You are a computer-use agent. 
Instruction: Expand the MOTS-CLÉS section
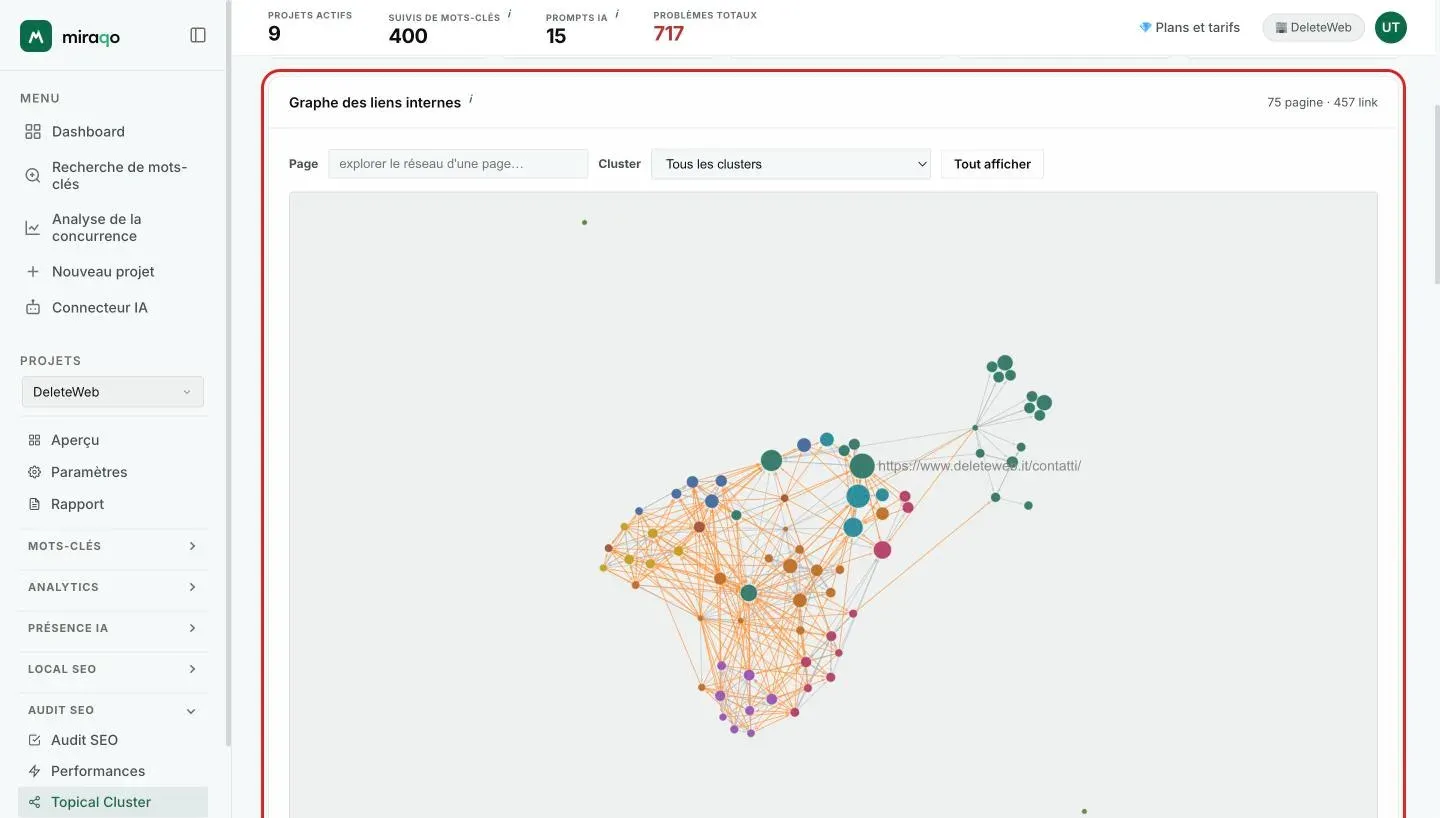(113, 546)
